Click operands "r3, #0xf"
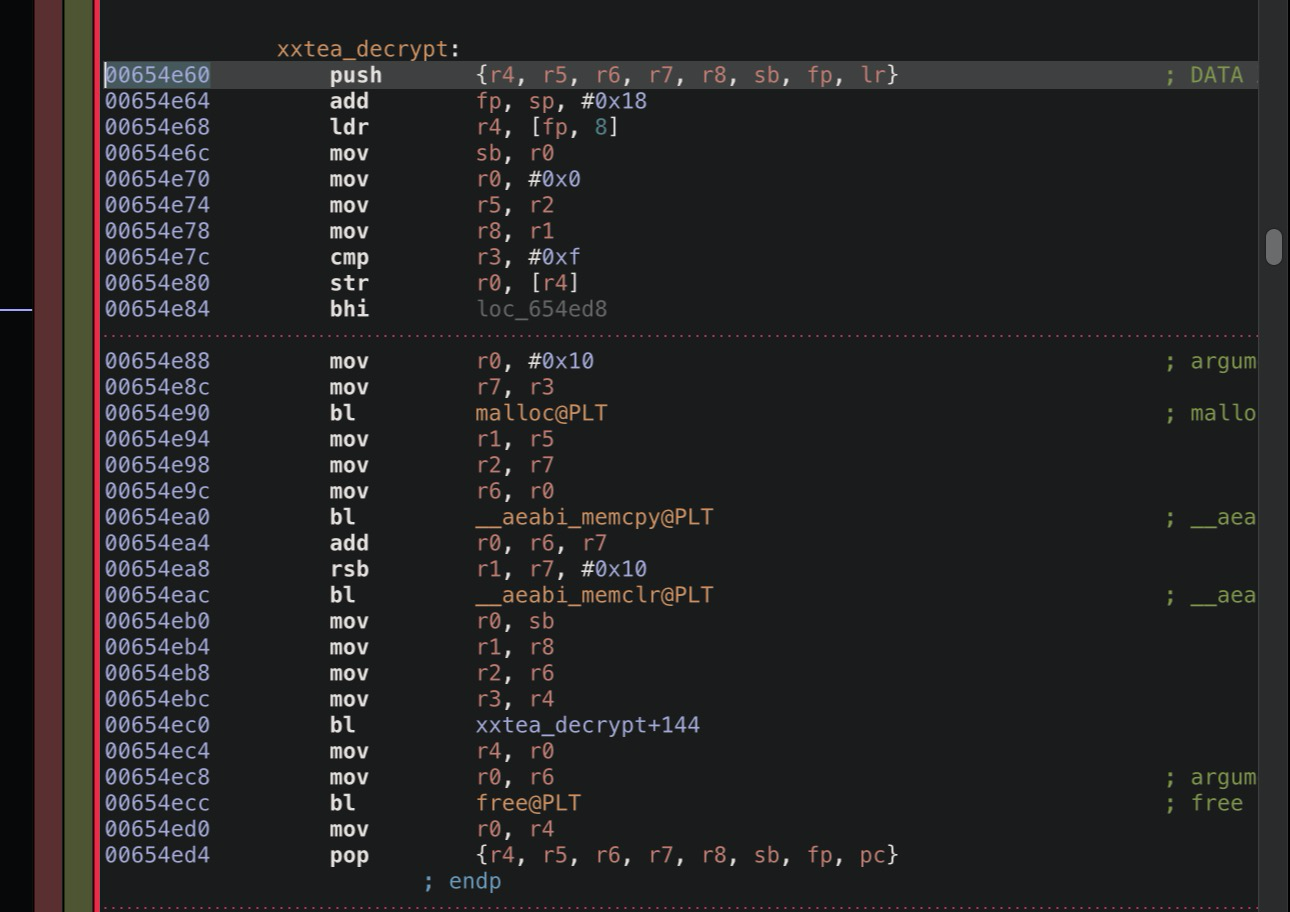 click(x=528, y=257)
